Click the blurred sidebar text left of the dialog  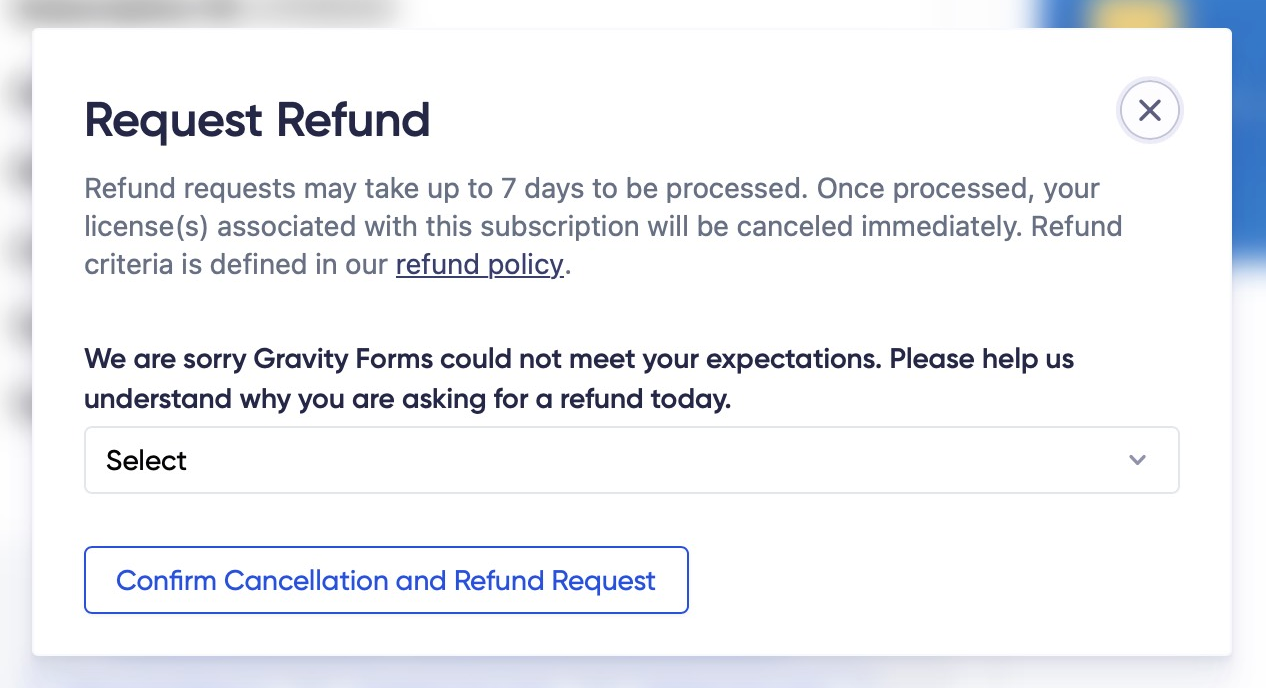(x=14, y=250)
